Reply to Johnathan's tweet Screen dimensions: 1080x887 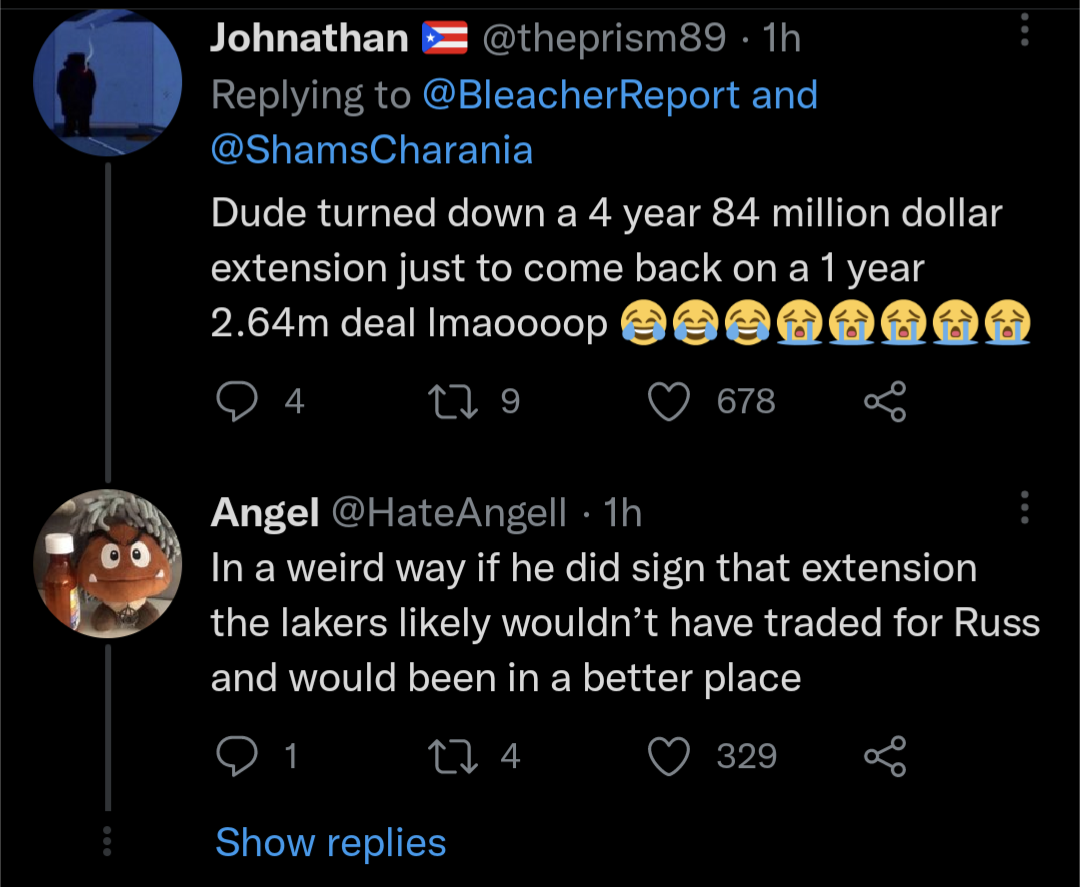click(x=237, y=401)
